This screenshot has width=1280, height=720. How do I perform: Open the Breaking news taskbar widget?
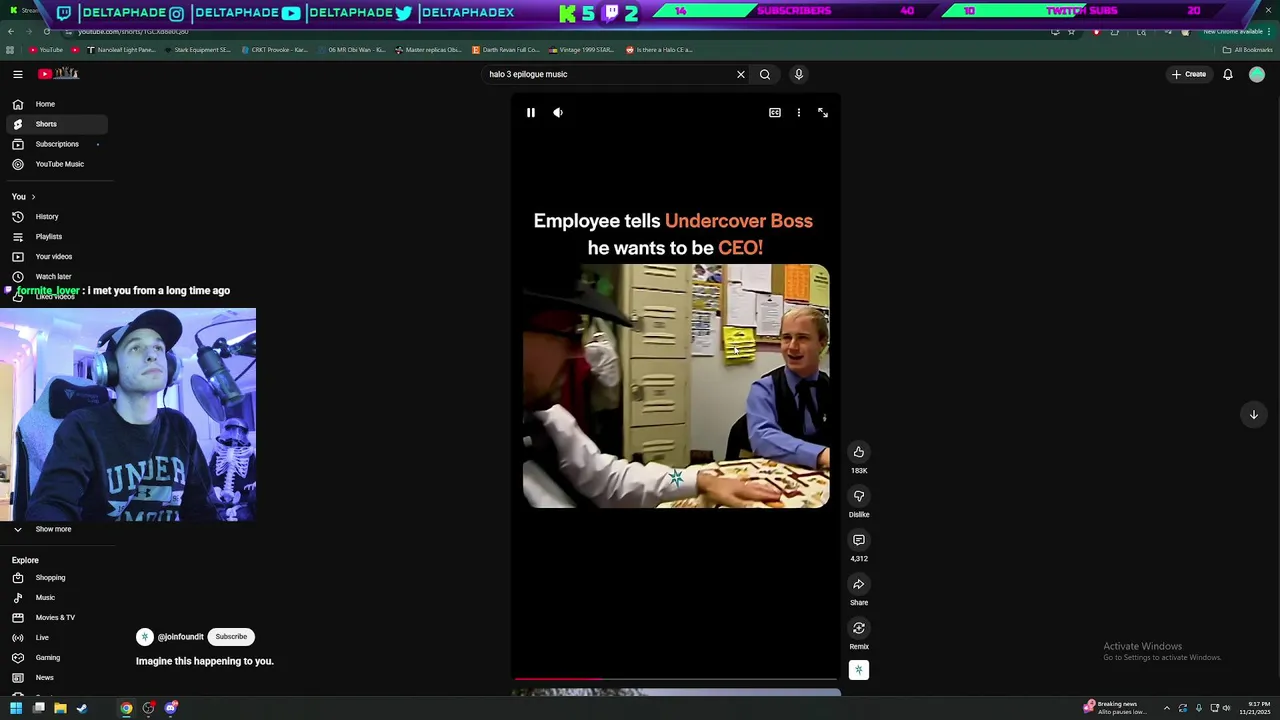1115,708
